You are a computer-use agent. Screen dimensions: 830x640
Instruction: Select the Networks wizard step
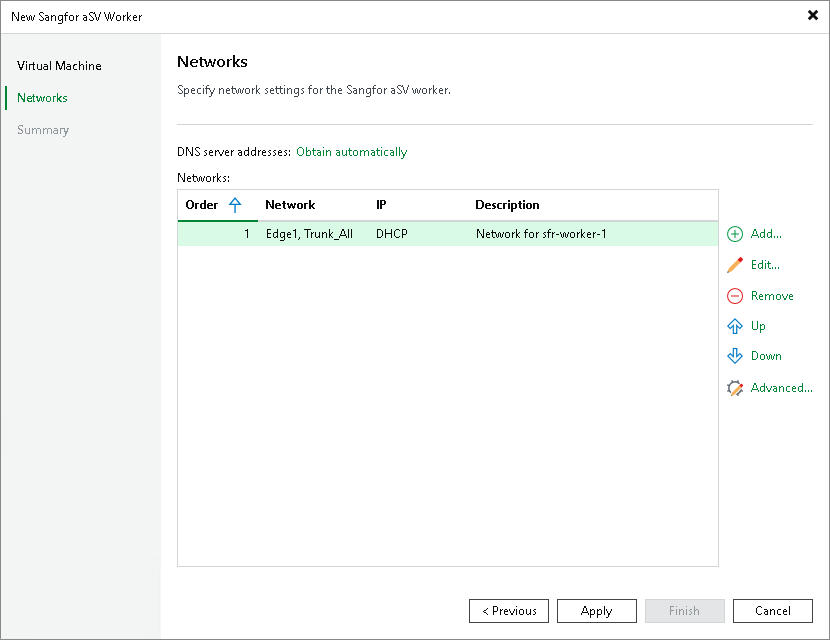(x=42, y=98)
